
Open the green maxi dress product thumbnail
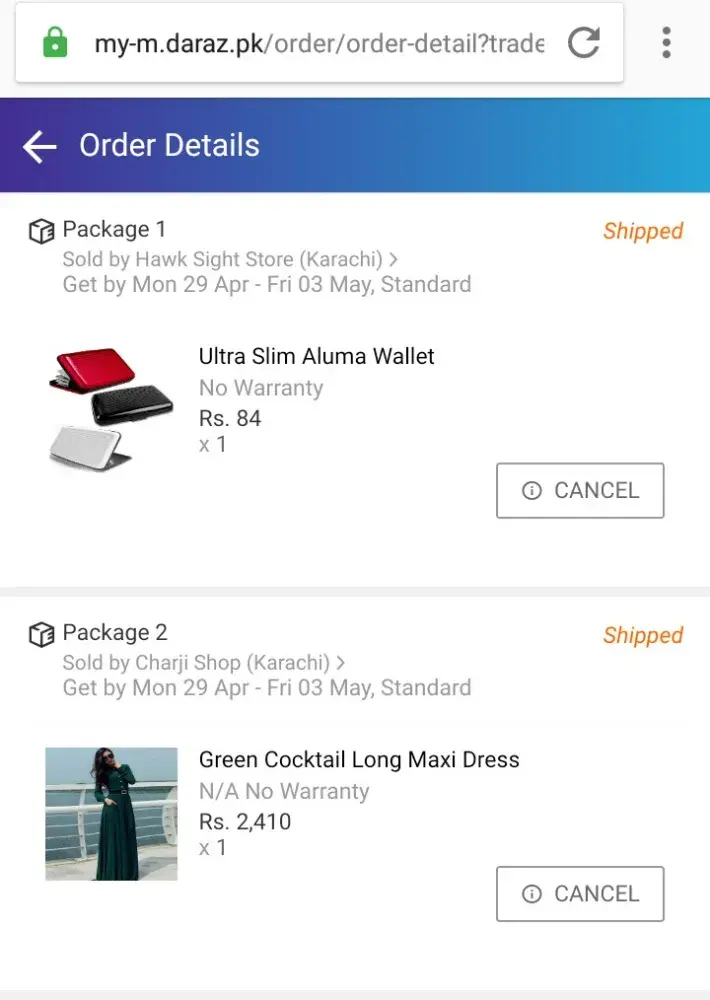[x=111, y=813]
